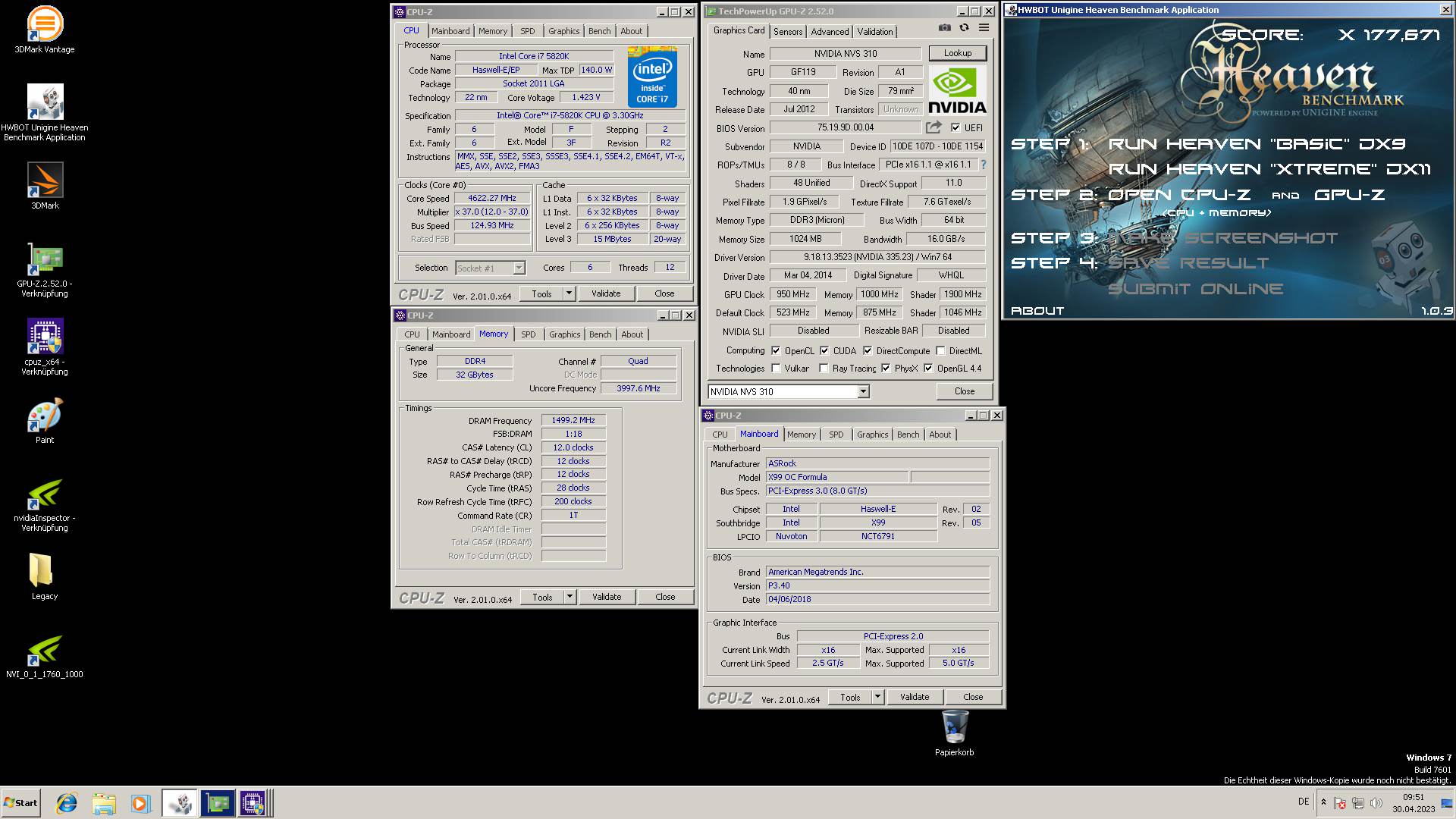
Task: Open the Legacy folder icon
Action: click(45, 576)
